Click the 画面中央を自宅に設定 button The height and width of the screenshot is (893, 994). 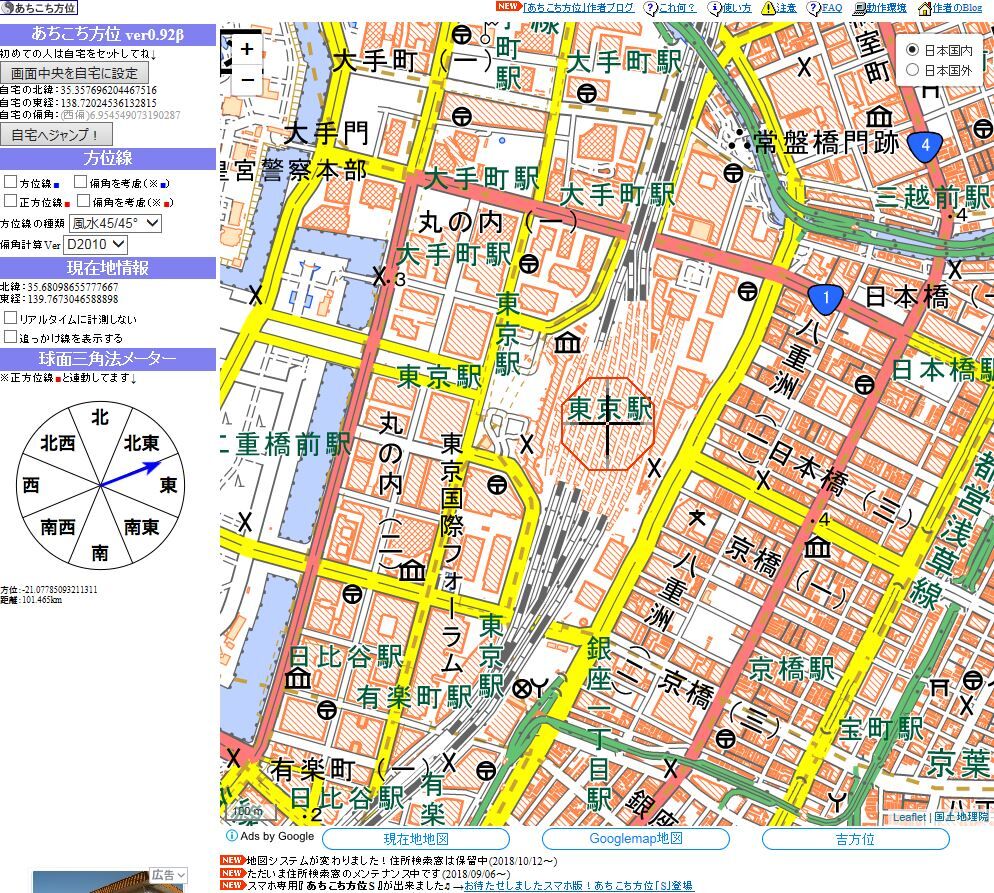[x=74, y=73]
